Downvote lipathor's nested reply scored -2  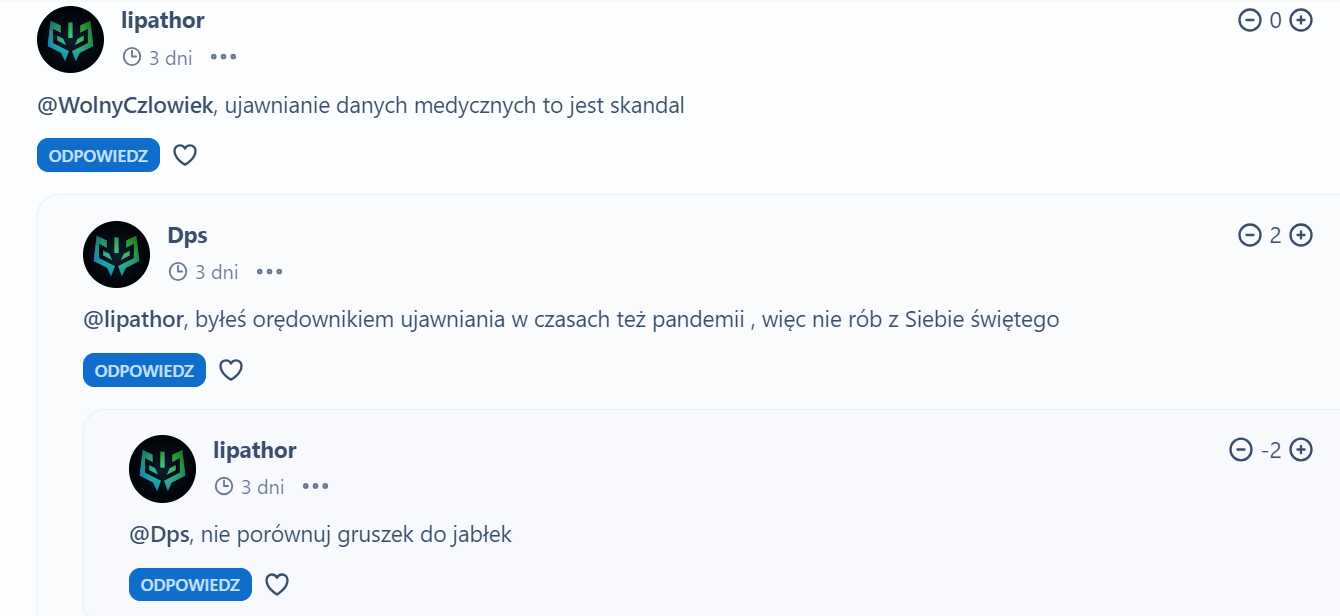1240,450
